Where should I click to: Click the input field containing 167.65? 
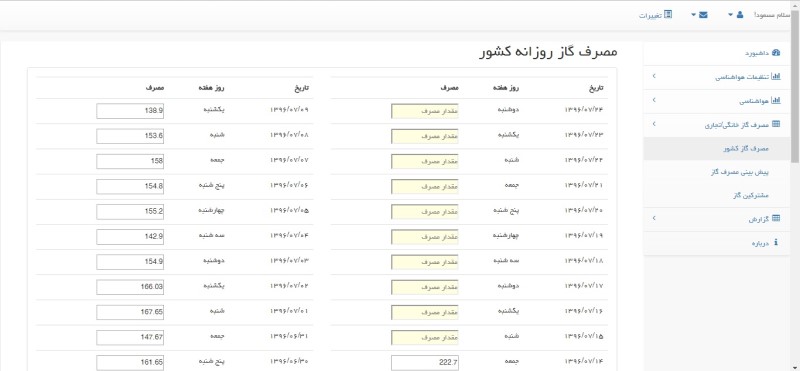click(x=130, y=312)
